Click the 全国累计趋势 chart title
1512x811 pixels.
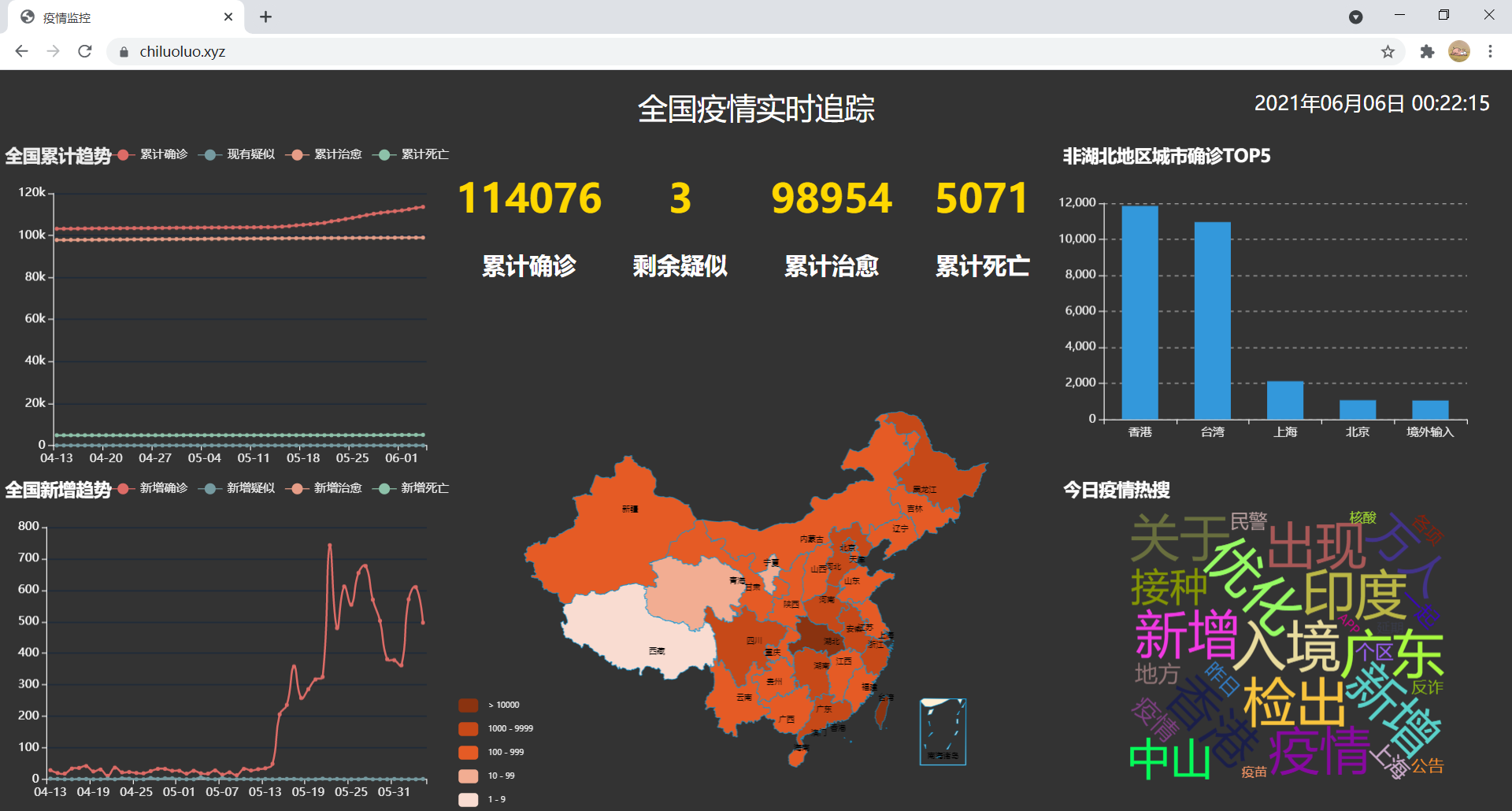(58, 156)
